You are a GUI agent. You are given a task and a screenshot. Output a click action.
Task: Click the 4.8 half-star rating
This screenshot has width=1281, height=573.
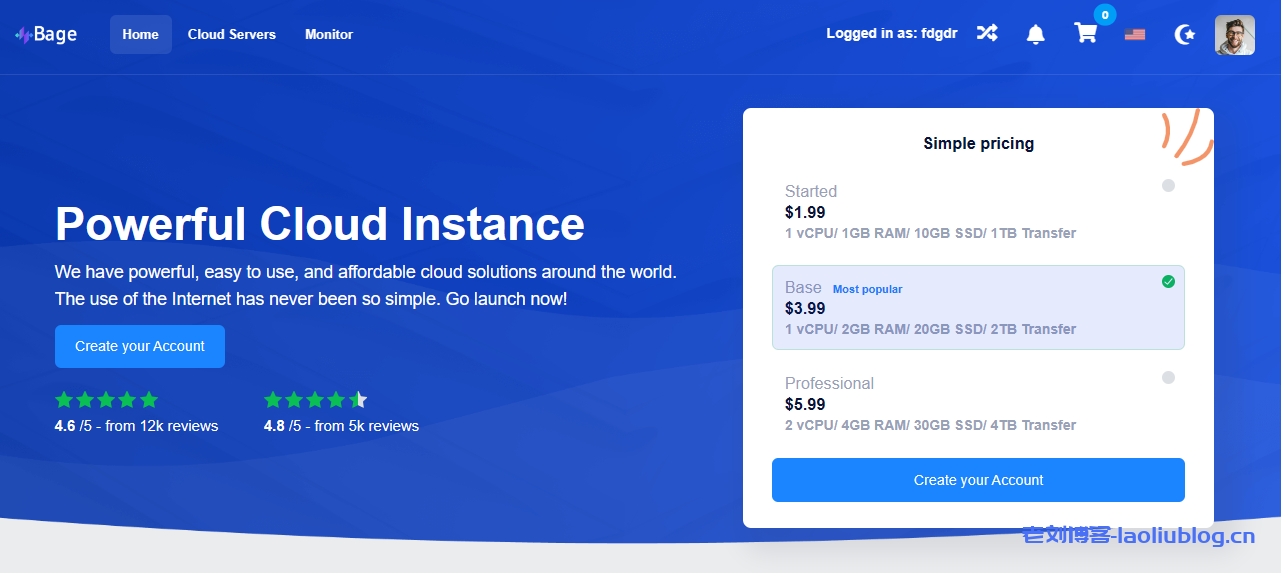coord(315,400)
